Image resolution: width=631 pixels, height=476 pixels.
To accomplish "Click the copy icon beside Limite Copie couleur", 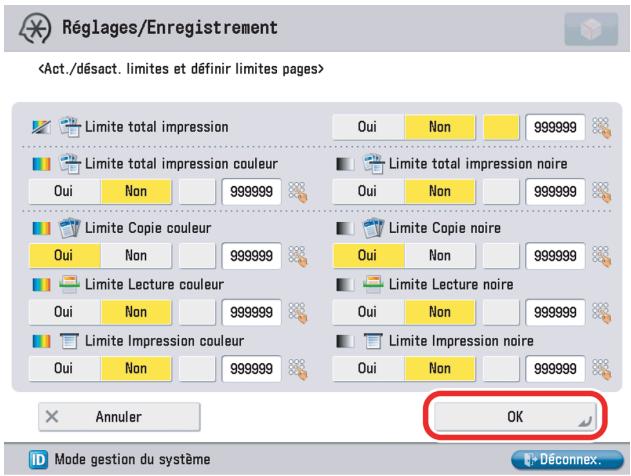I will tap(69, 228).
